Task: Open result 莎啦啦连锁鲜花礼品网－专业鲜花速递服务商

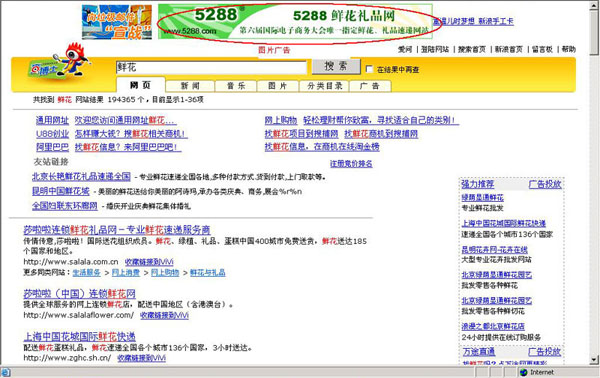Action: 117,230
